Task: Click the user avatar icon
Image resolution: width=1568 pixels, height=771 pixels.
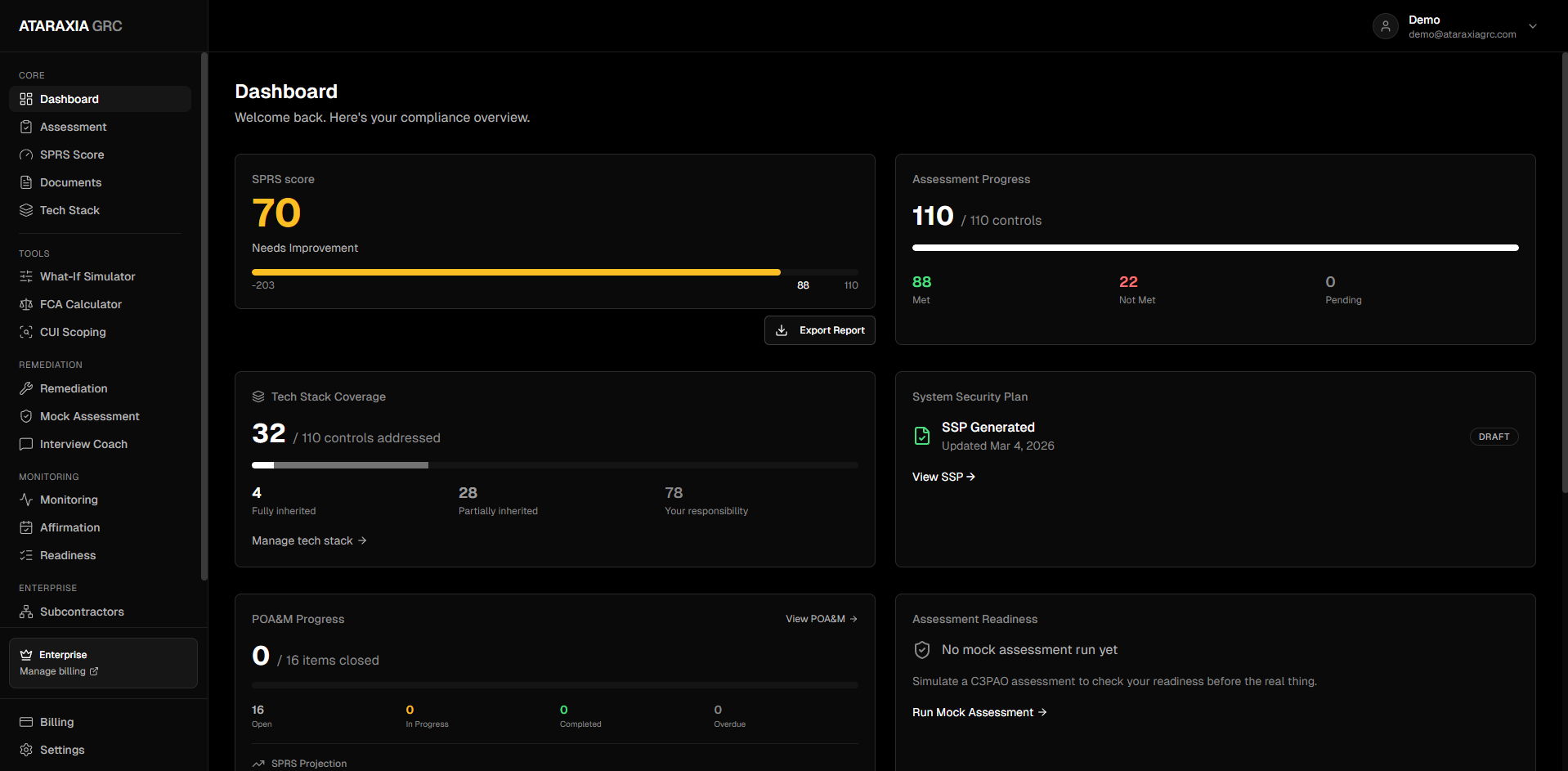Action: pyautogui.click(x=1385, y=26)
